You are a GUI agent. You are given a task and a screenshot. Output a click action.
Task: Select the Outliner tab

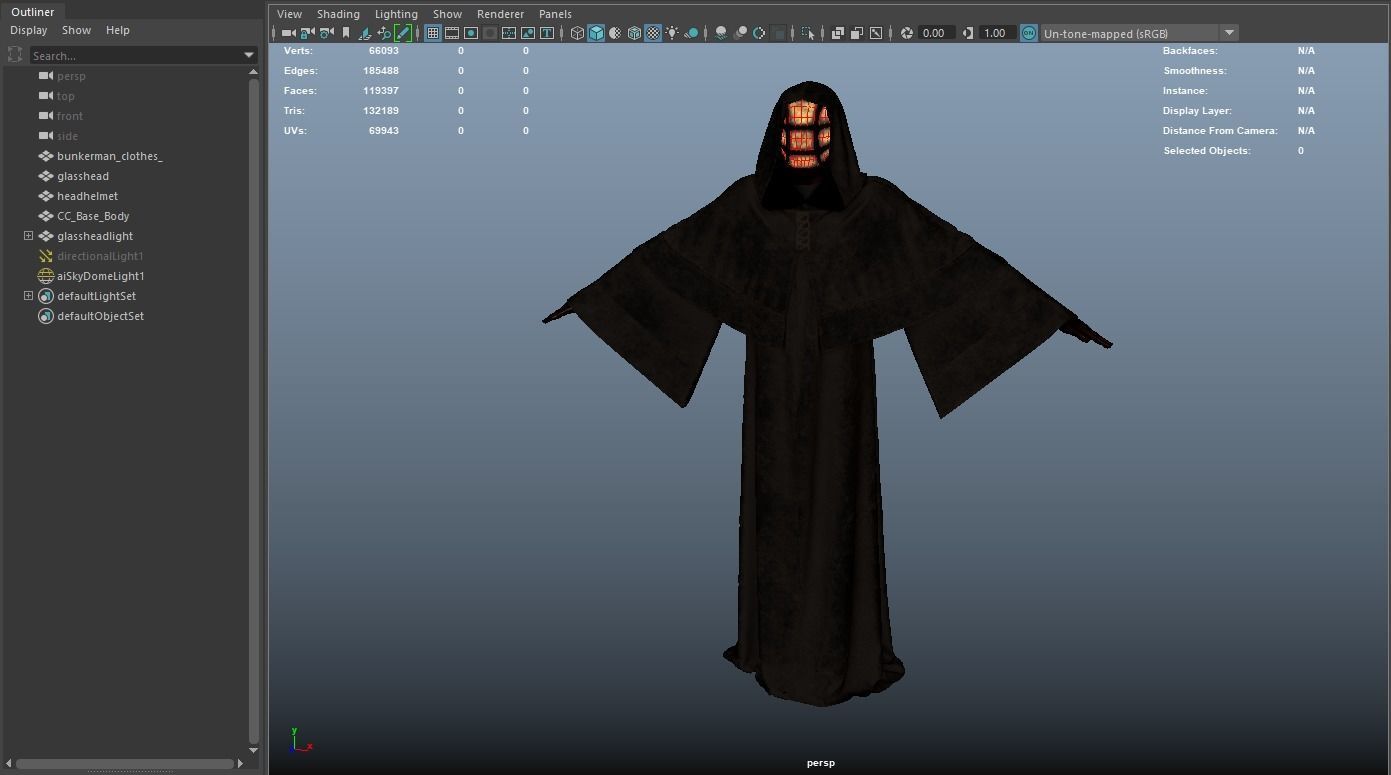(x=33, y=12)
